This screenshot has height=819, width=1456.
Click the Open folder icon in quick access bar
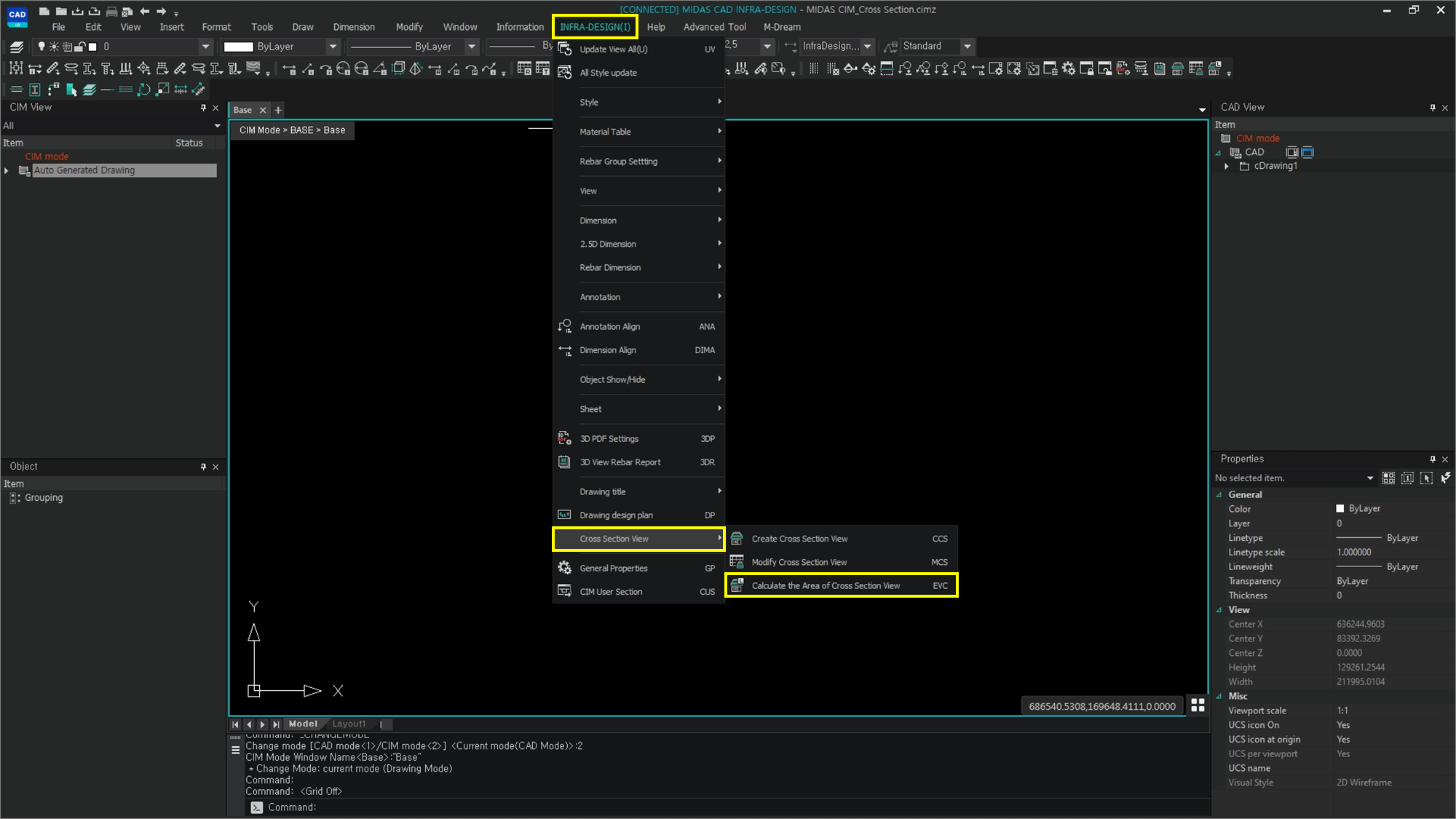tap(61, 11)
